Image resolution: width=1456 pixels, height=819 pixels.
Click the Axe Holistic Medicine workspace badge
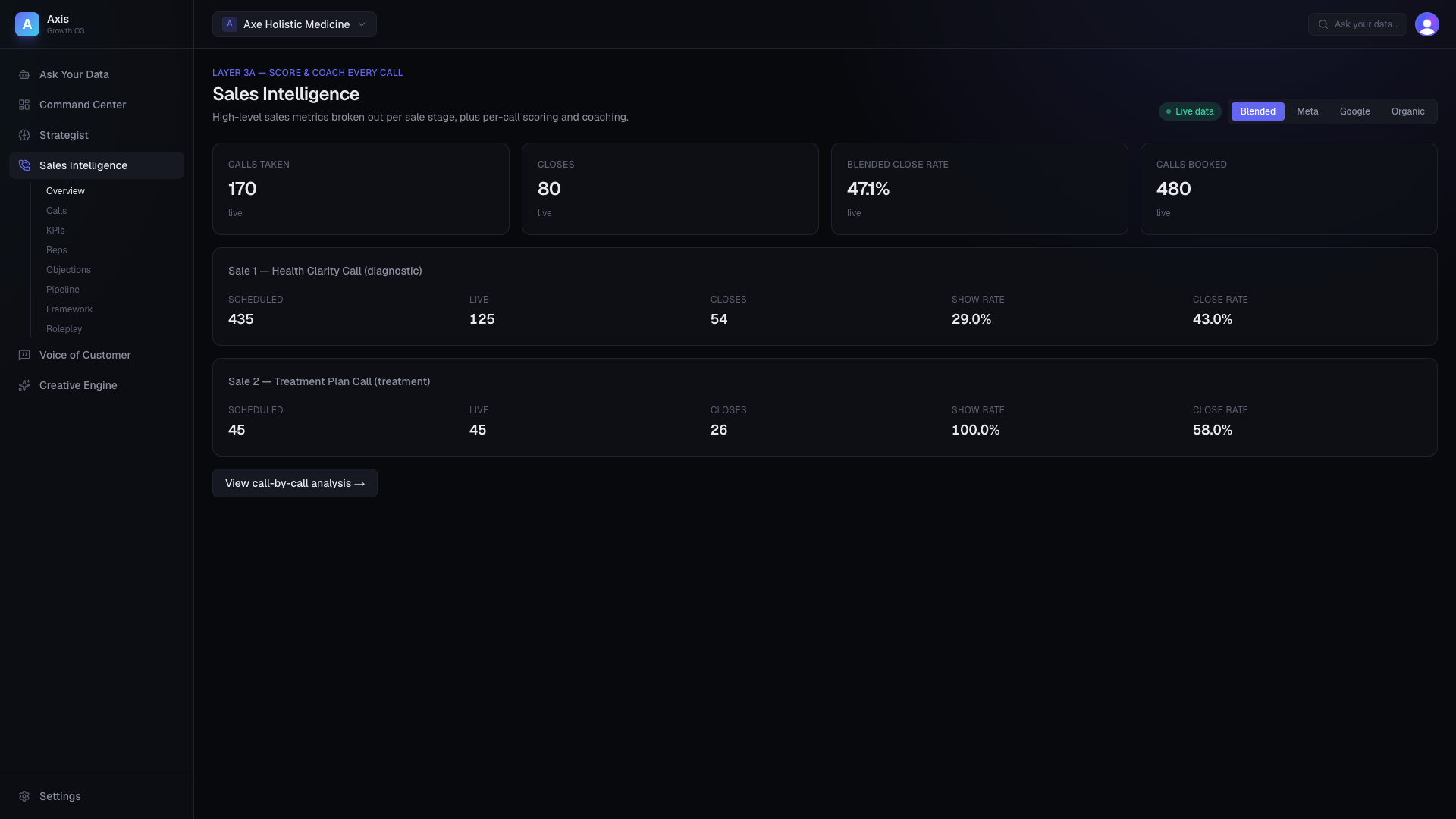coord(230,24)
